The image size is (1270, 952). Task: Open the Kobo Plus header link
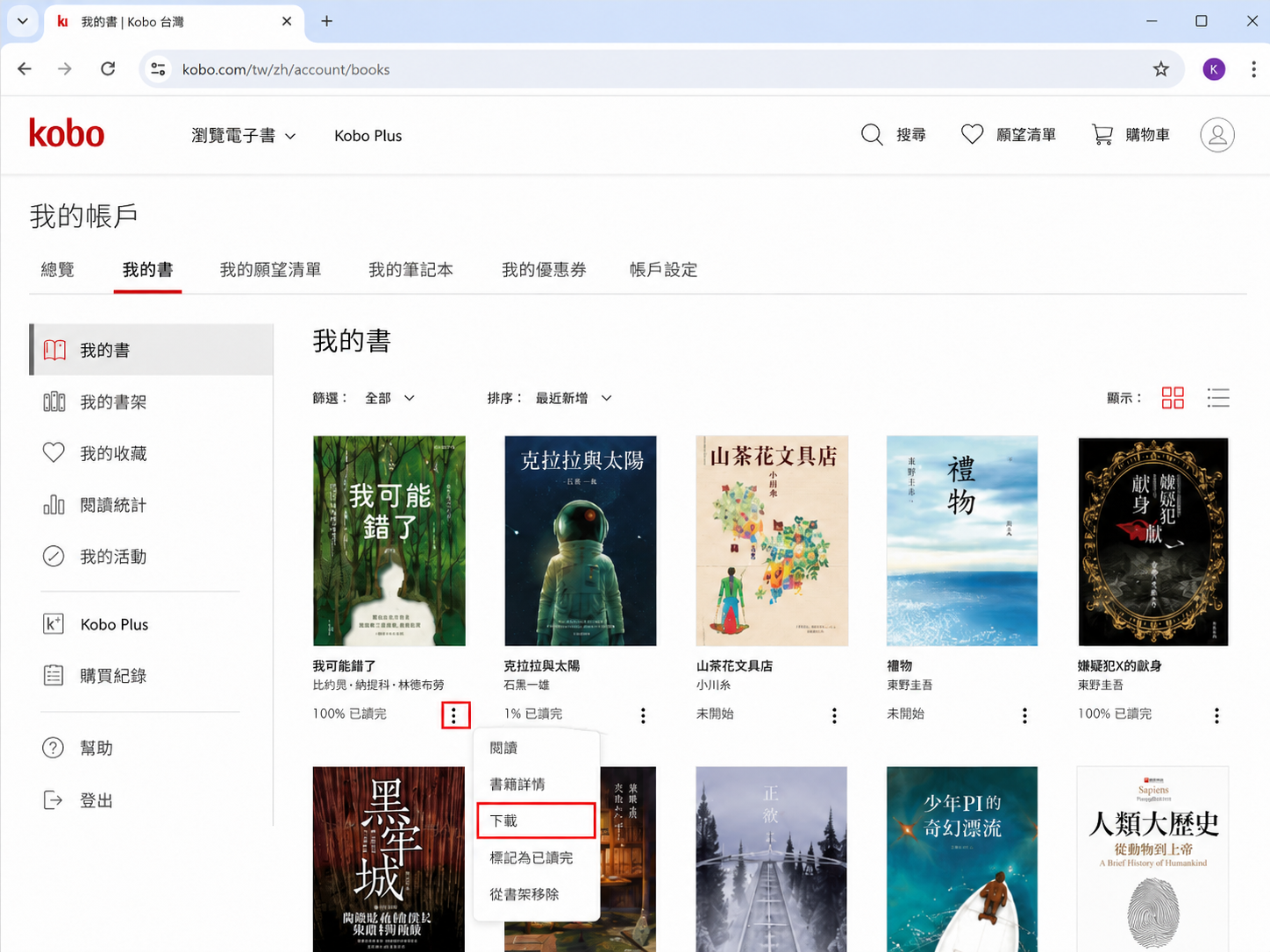(368, 135)
